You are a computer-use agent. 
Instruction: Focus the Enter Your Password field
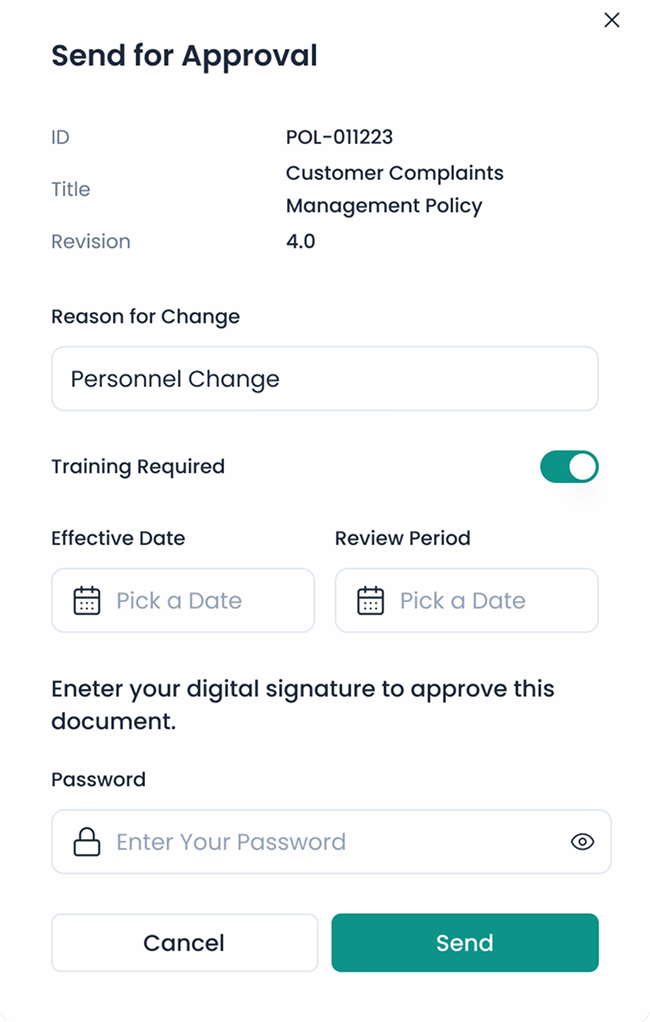click(x=331, y=841)
